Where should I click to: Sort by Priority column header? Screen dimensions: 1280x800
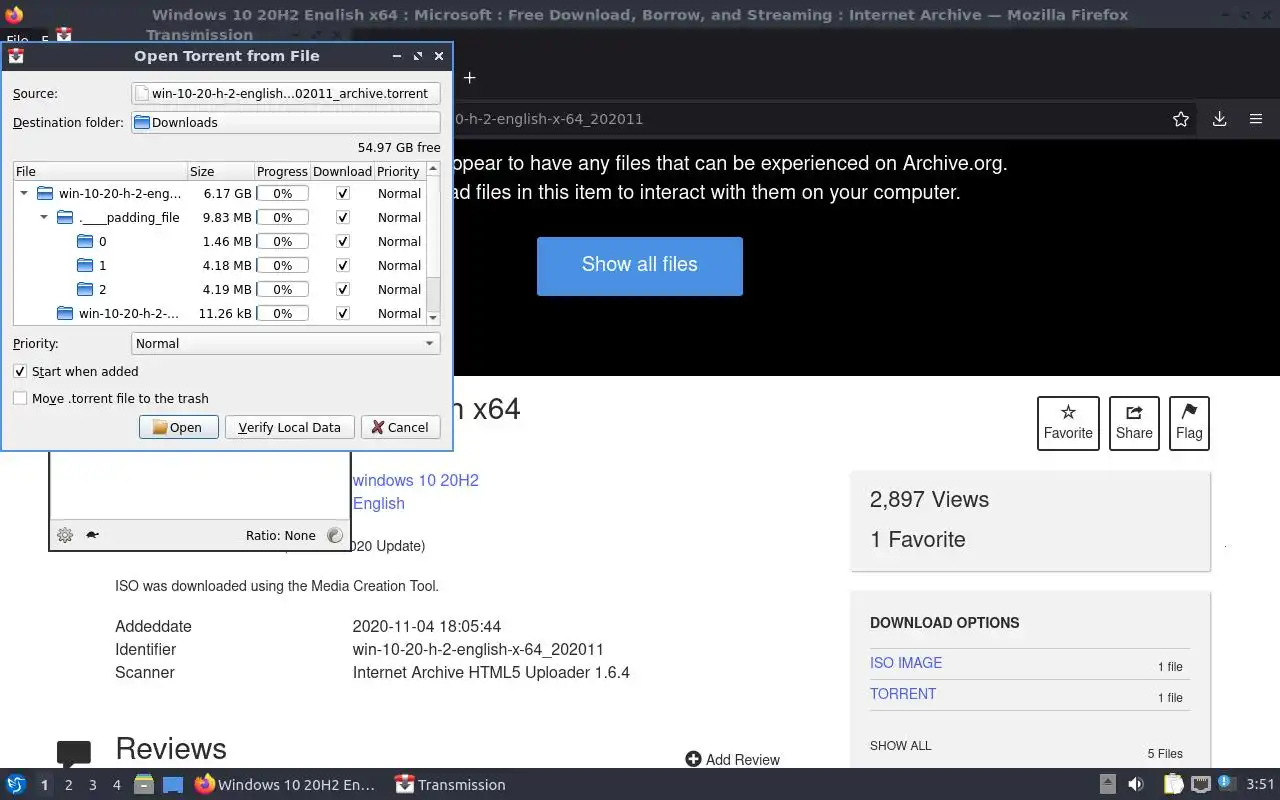click(399, 171)
